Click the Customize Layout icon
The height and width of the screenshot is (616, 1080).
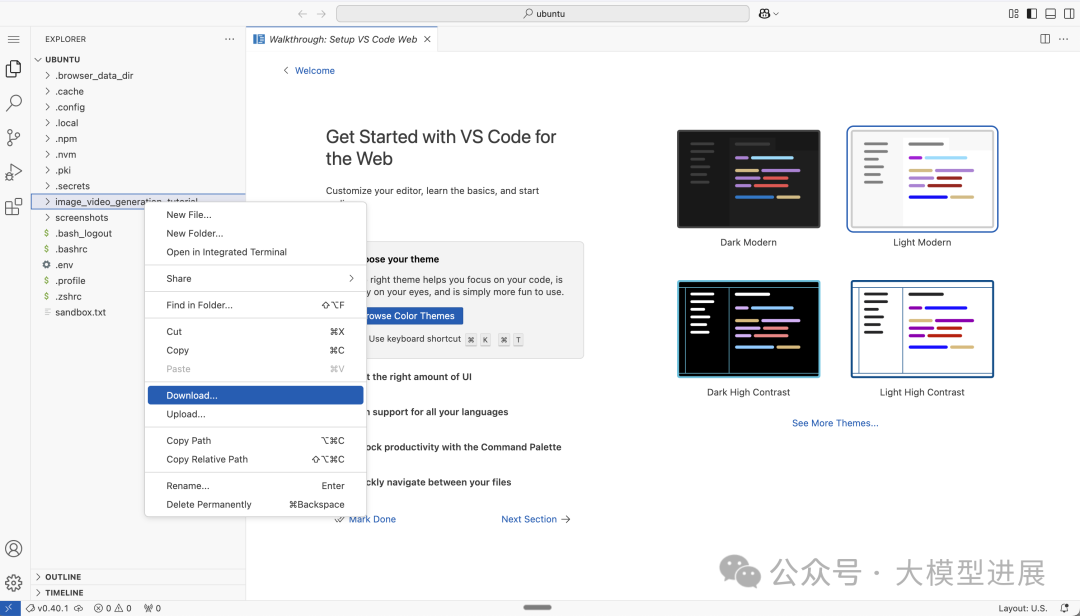coord(1013,14)
